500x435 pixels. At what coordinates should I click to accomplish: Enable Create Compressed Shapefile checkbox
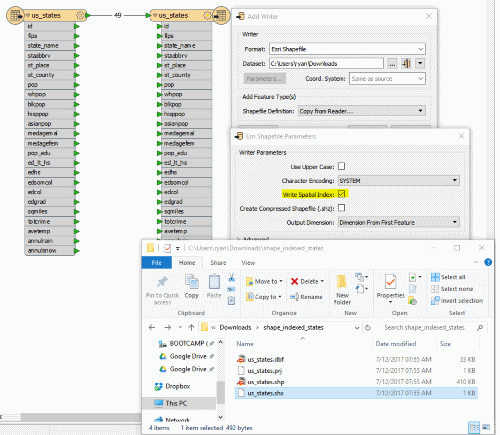(x=341, y=208)
